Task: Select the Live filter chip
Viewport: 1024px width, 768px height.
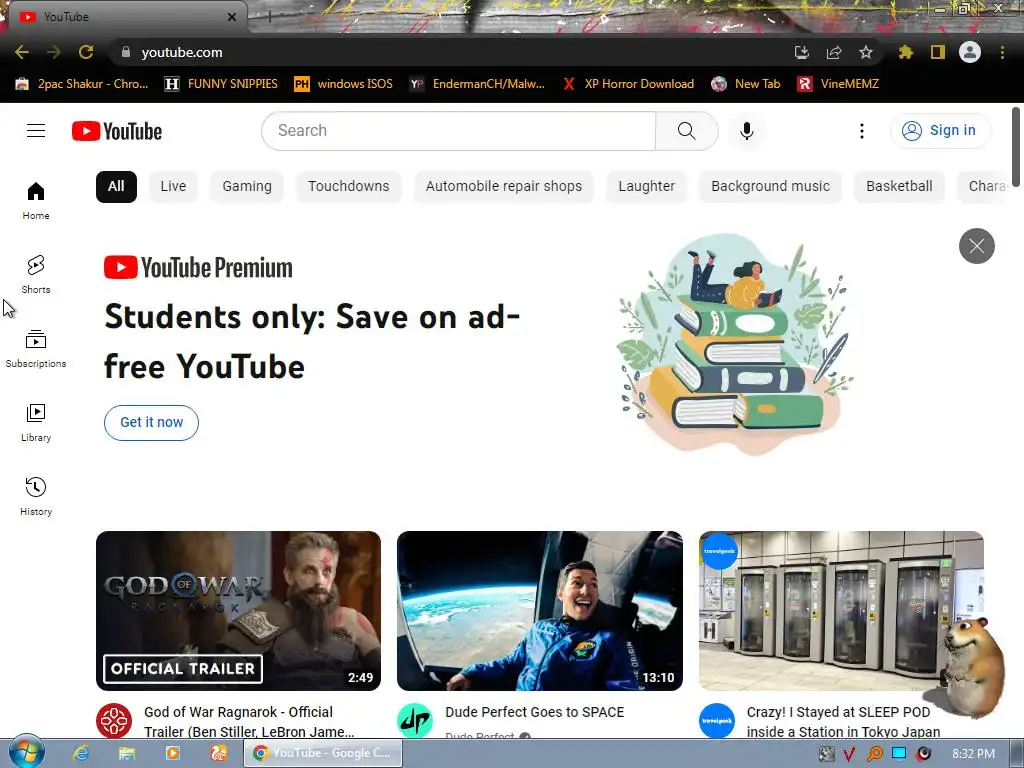Action: click(173, 186)
